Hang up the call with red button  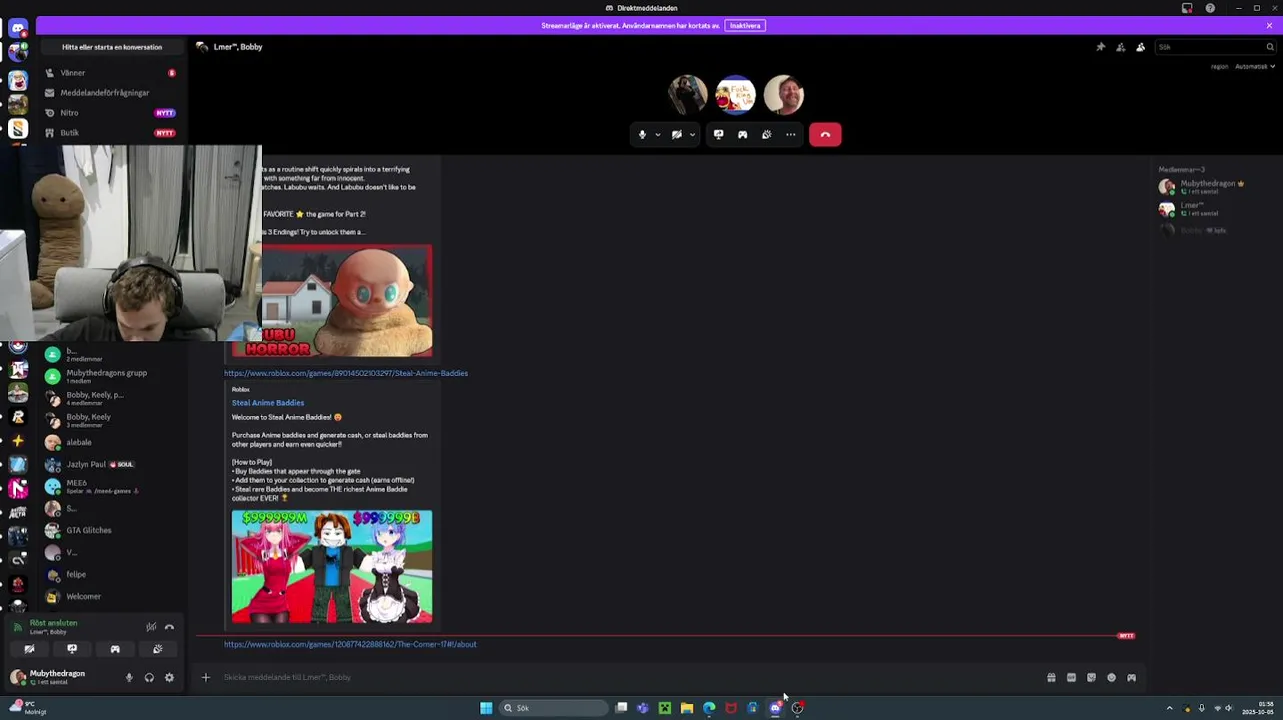(x=825, y=134)
